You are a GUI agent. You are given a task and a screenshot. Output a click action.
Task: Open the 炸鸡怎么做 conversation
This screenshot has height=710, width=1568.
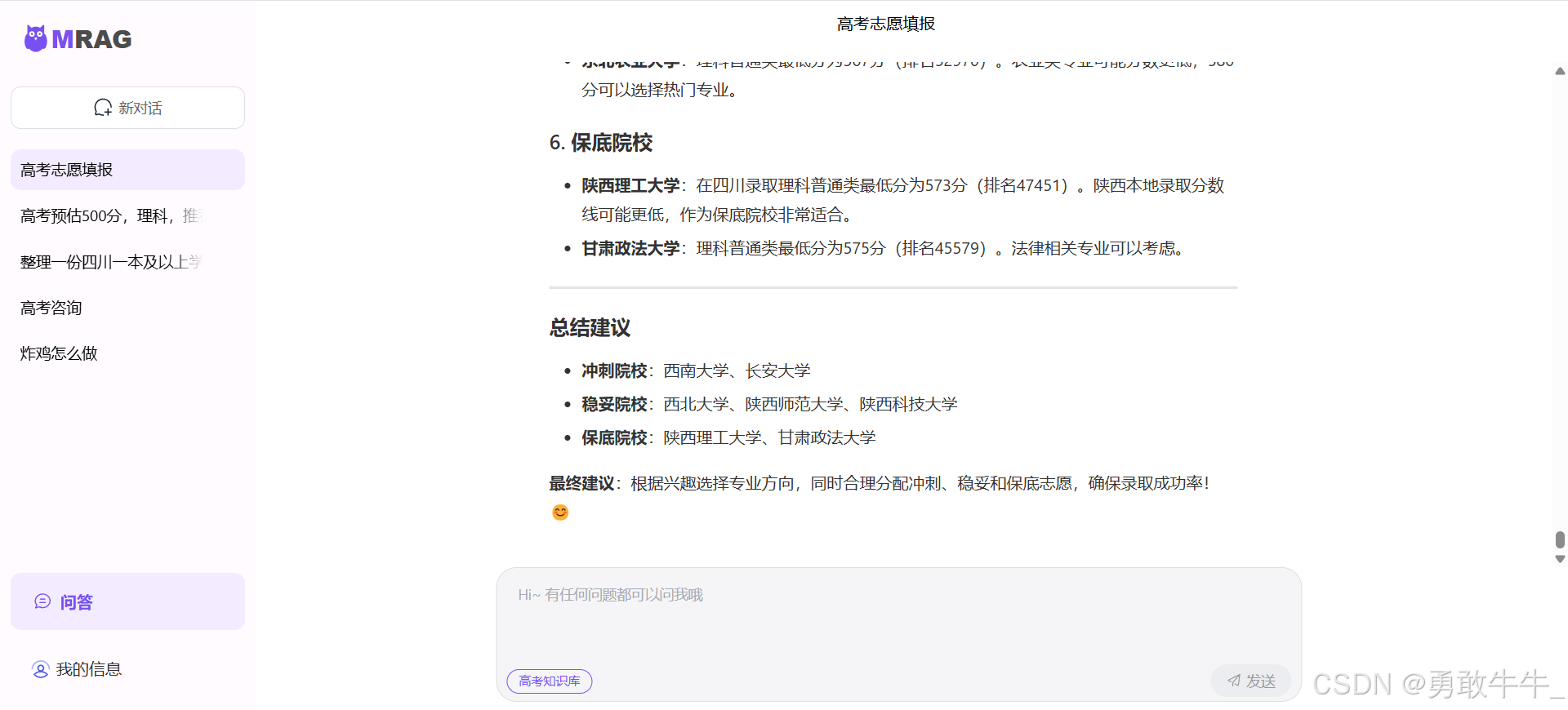pos(127,353)
